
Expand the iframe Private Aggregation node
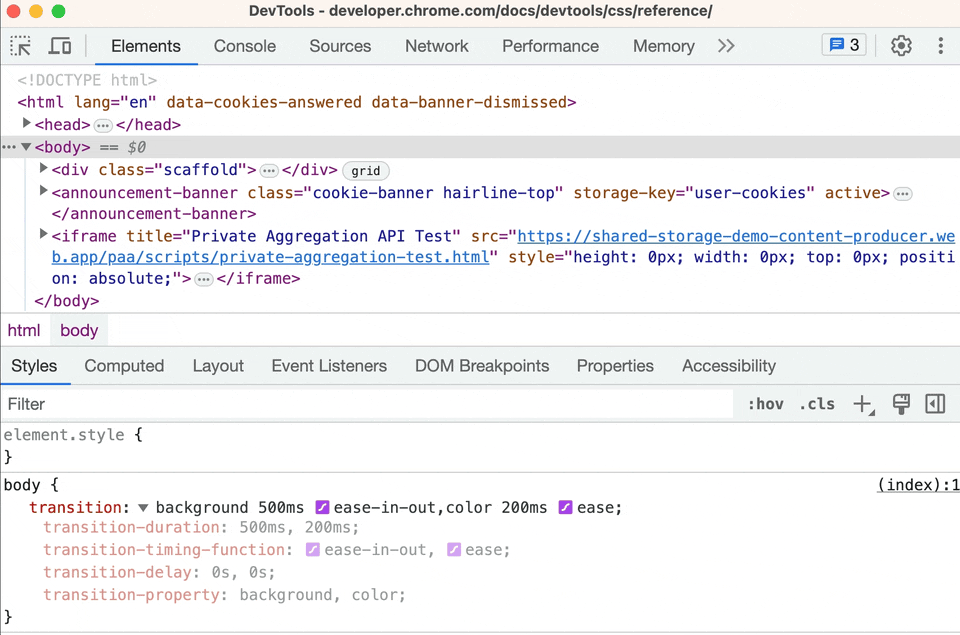pyautogui.click(x=43, y=235)
